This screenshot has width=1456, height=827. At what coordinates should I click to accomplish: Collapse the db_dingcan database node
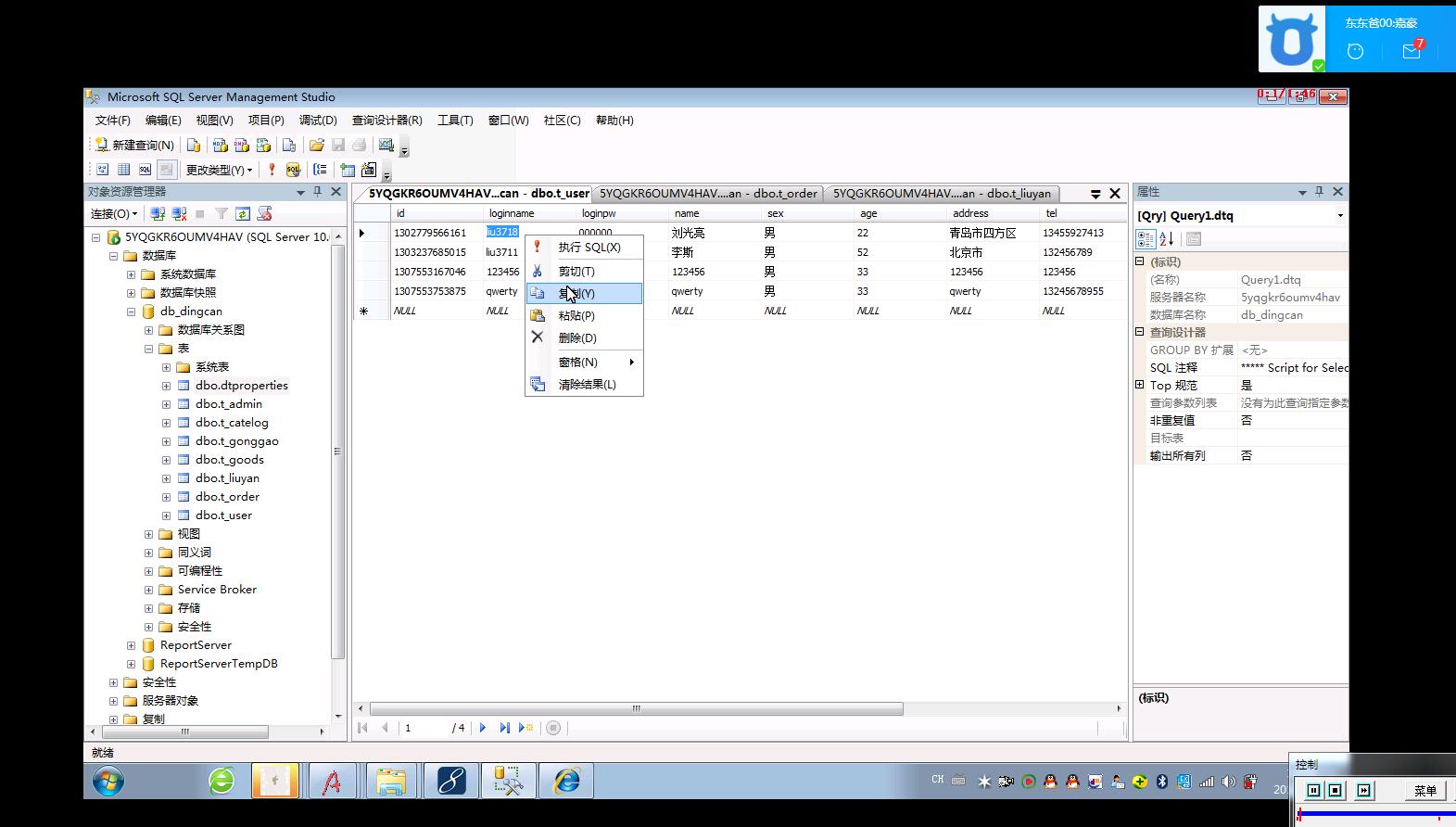(x=131, y=312)
